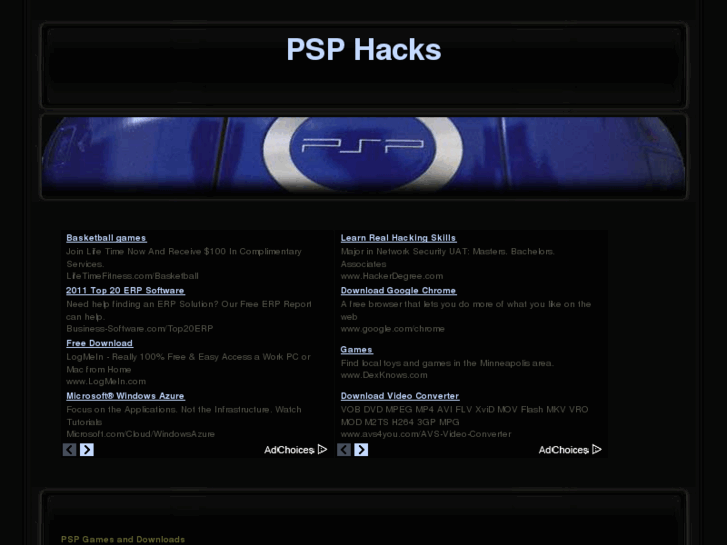Click the 'LogMeIn - Really 100% Free' description

(x=188, y=363)
